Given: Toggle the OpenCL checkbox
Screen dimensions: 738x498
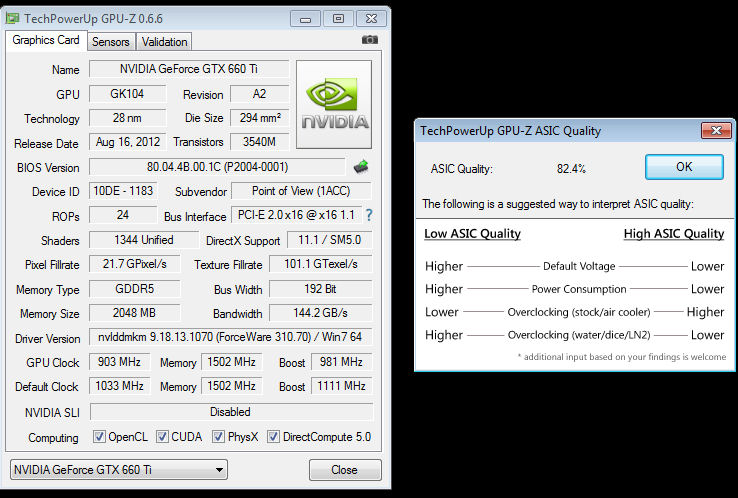Looking at the screenshot, I should (99, 437).
